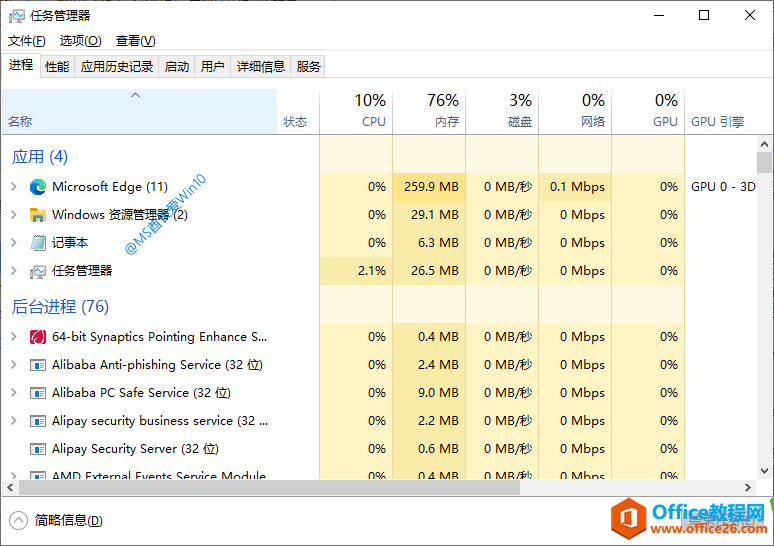
Task: Sort by the CPU column header
Action: pyautogui.click(x=356, y=112)
